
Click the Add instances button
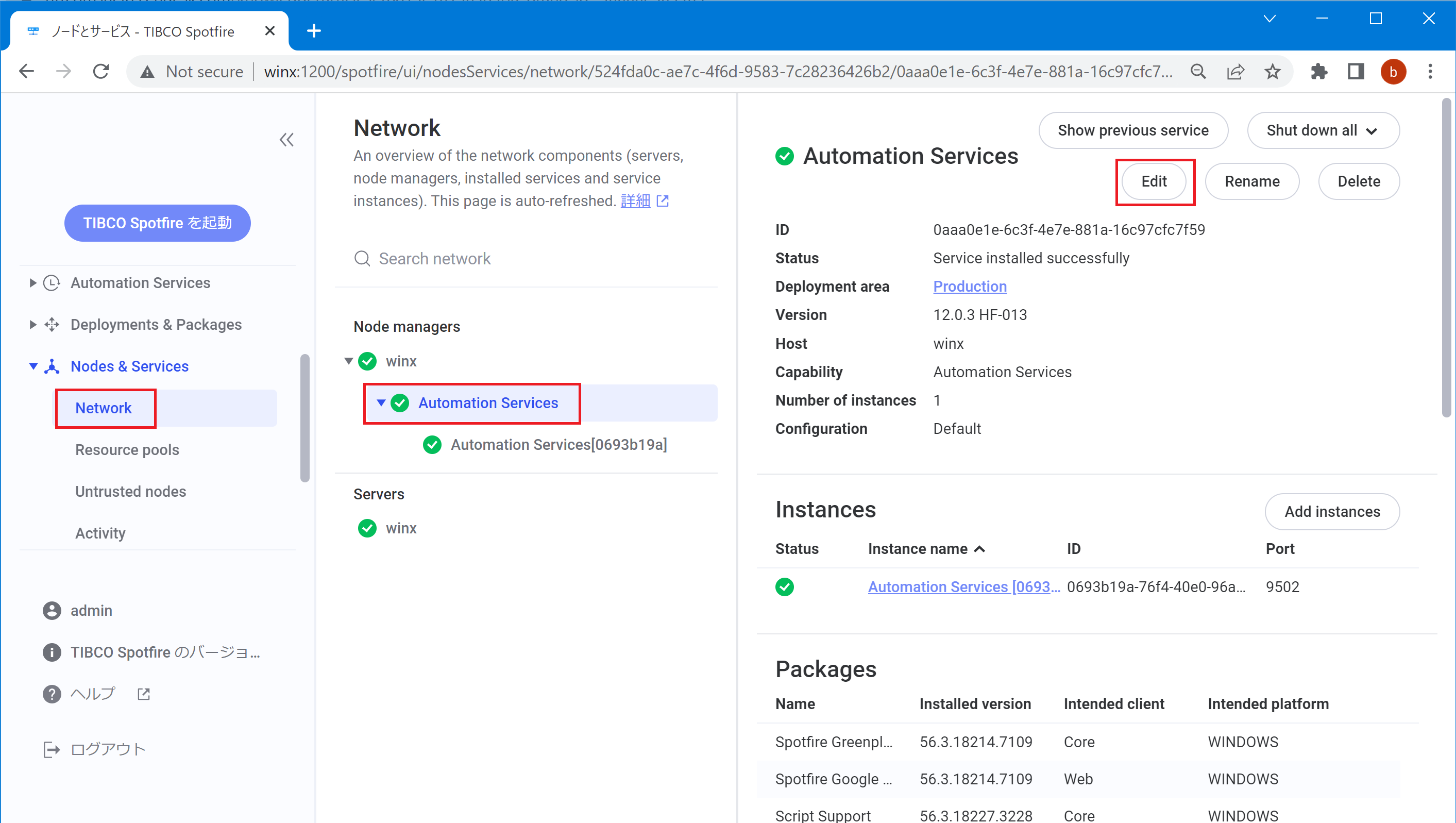point(1332,512)
